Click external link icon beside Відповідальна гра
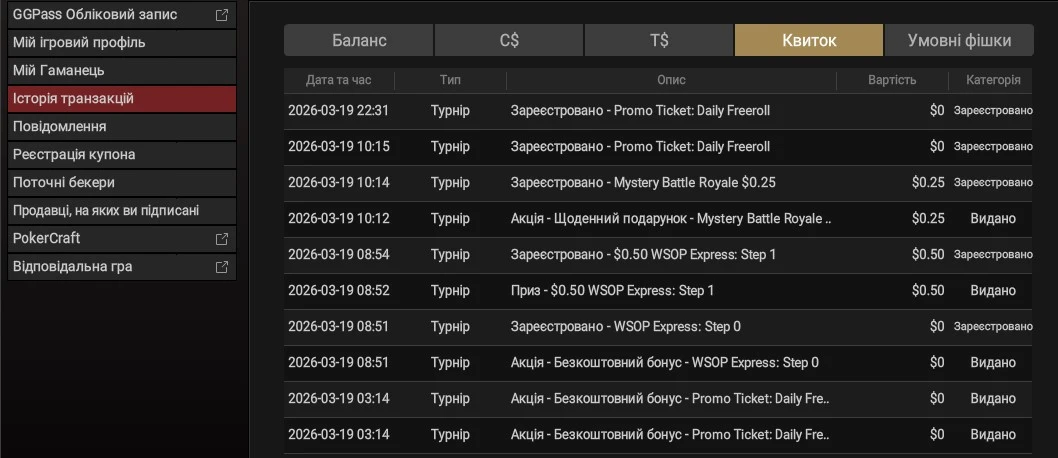The image size is (1058, 458). tap(222, 267)
